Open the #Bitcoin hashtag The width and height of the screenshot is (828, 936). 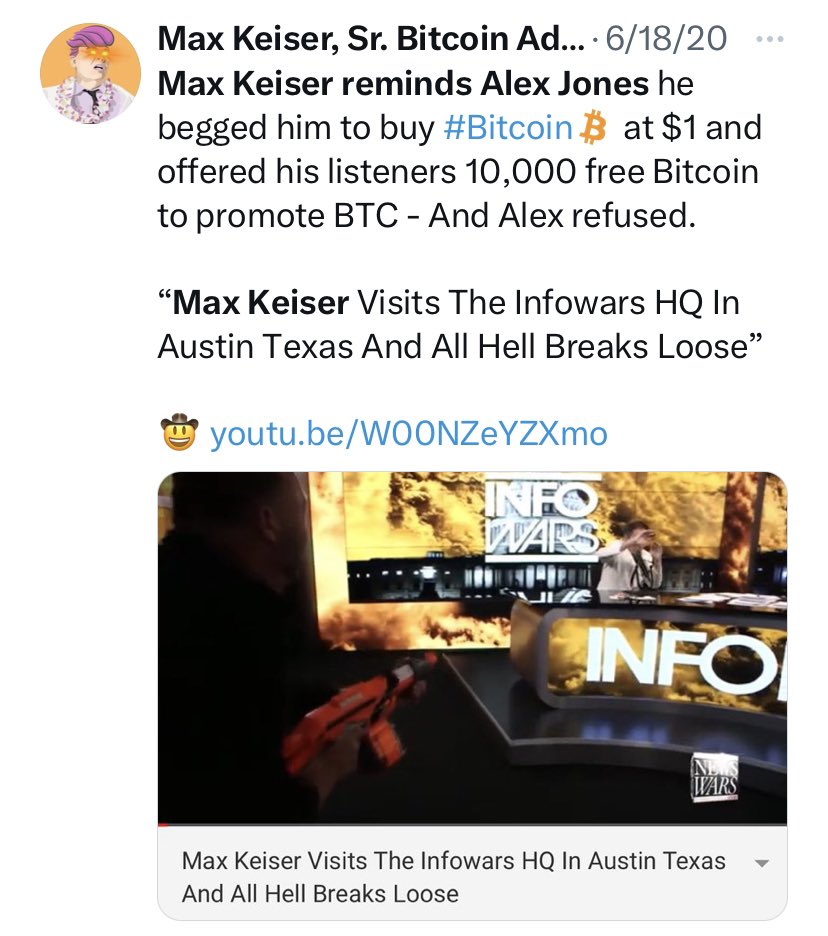[507, 129]
